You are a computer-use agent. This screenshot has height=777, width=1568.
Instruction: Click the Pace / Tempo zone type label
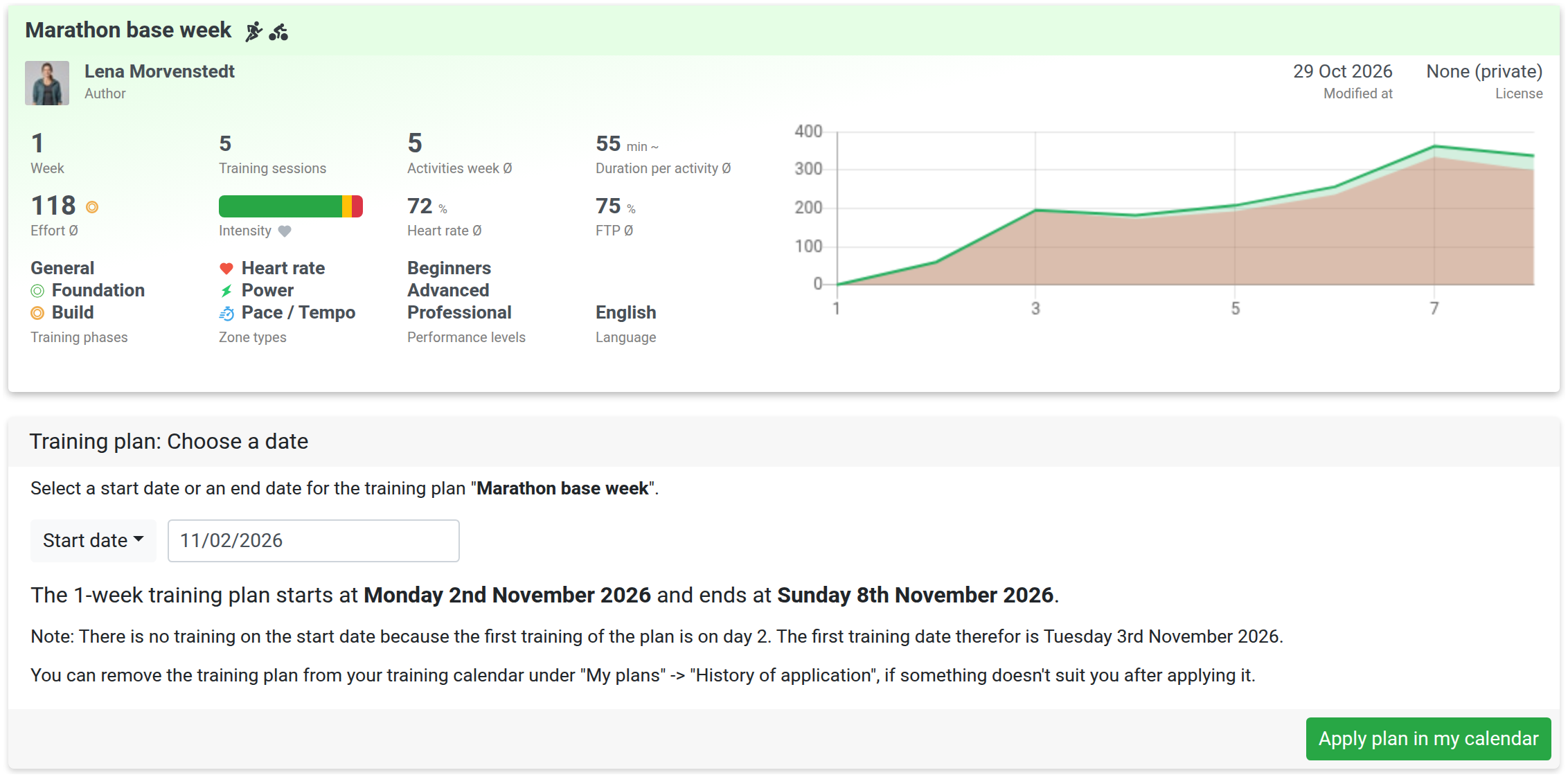tap(299, 312)
